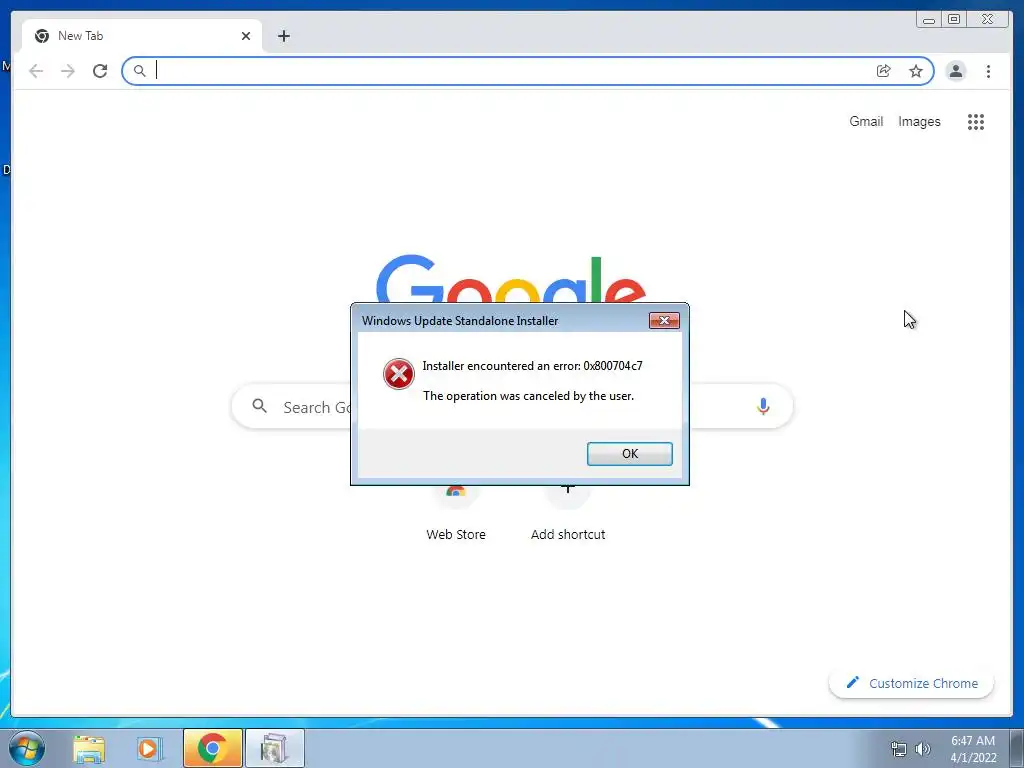This screenshot has width=1024, height=768.
Task: Click 'The operation was canceled by the user.' text
Action: click(528, 396)
